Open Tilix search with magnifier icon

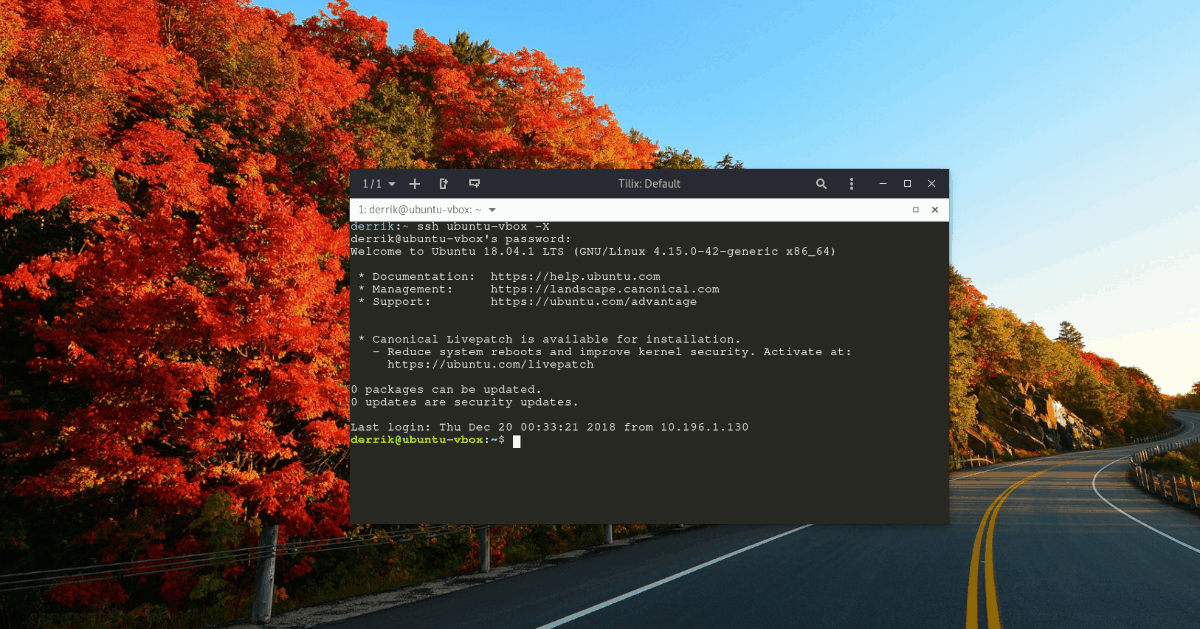pyautogui.click(x=821, y=184)
